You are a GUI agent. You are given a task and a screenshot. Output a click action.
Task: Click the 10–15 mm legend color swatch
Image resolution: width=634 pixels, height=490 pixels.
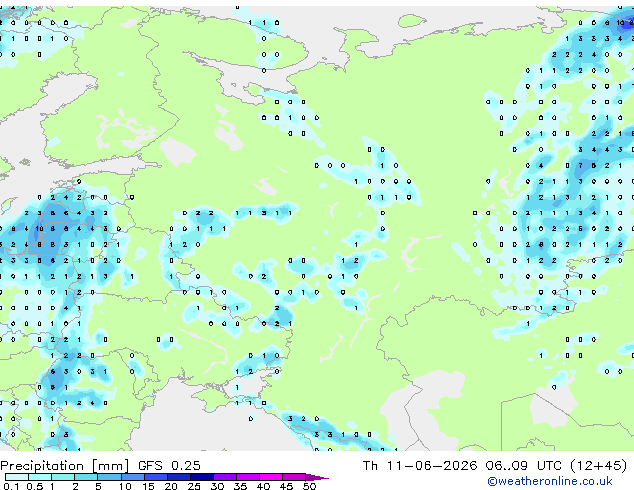point(133,477)
